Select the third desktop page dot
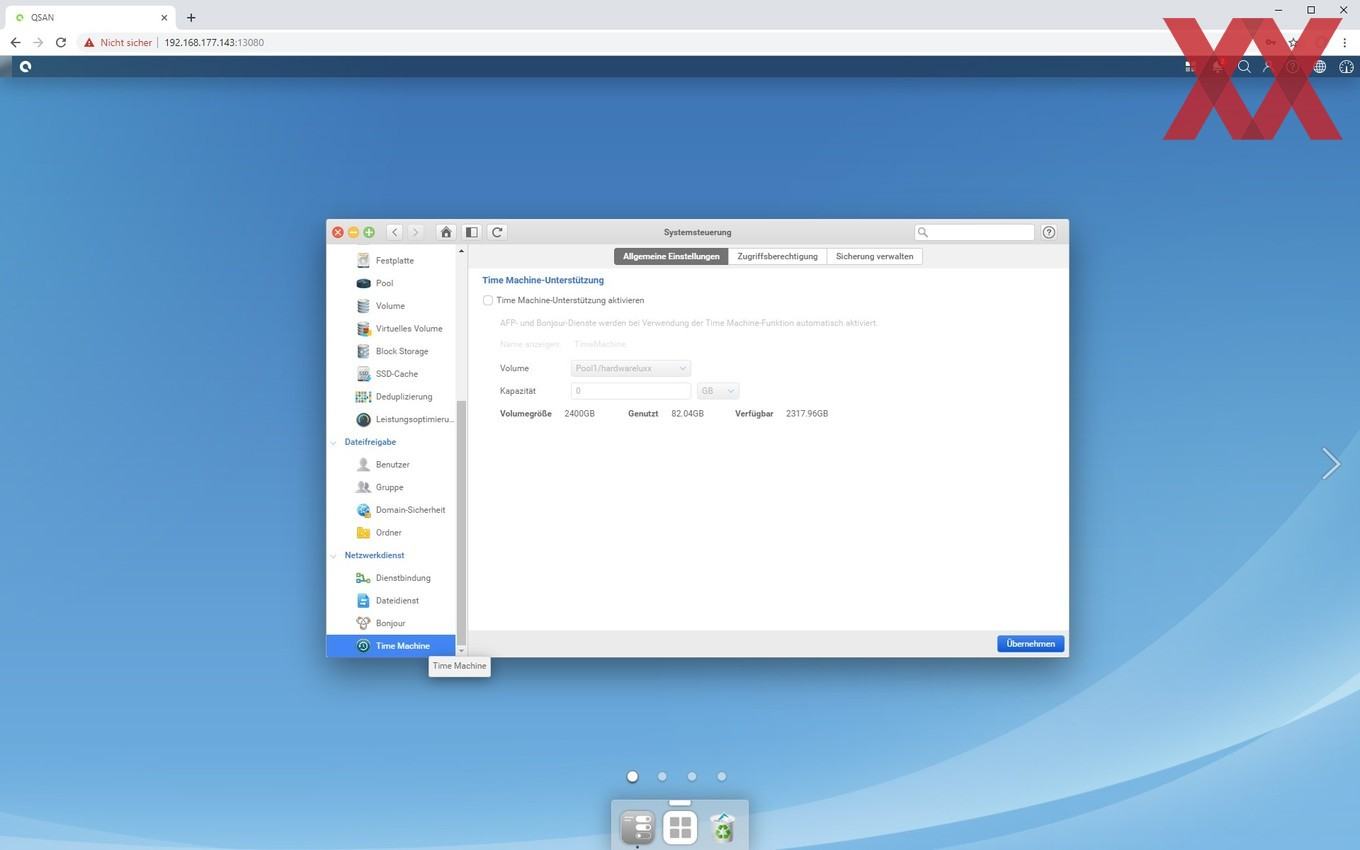Viewport: 1360px width, 850px height. tap(692, 776)
